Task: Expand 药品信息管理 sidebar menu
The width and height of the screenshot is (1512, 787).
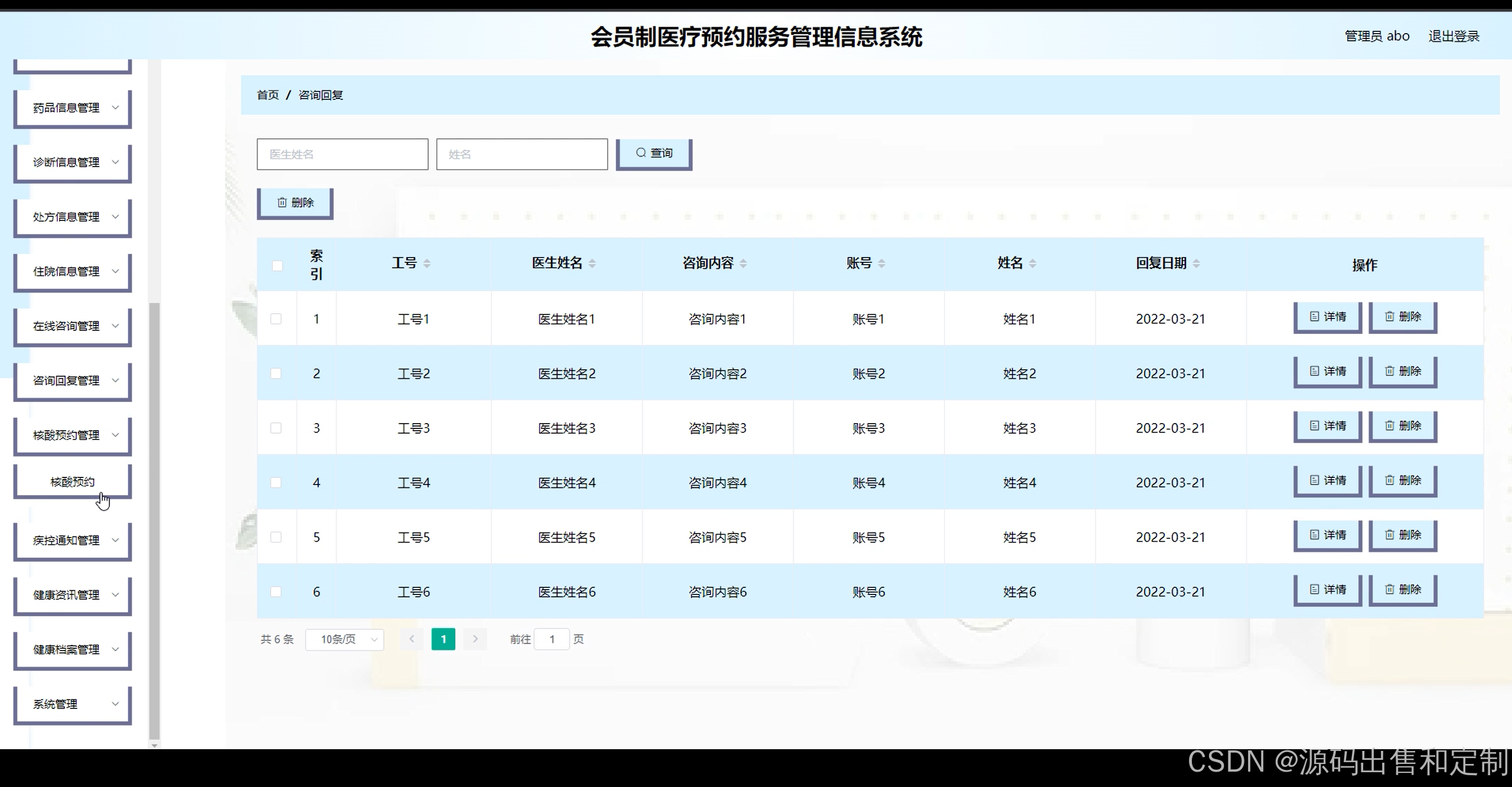Action: click(73, 108)
